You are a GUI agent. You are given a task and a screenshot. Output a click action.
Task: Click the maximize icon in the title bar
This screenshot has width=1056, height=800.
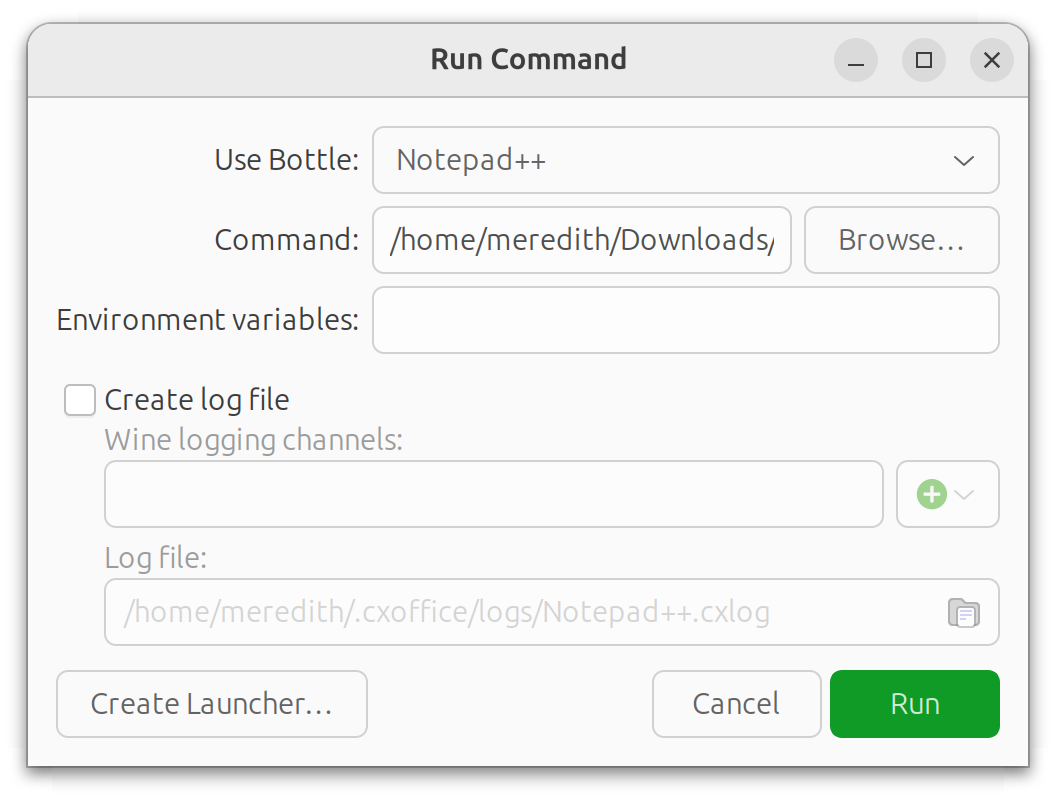(x=923, y=60)
